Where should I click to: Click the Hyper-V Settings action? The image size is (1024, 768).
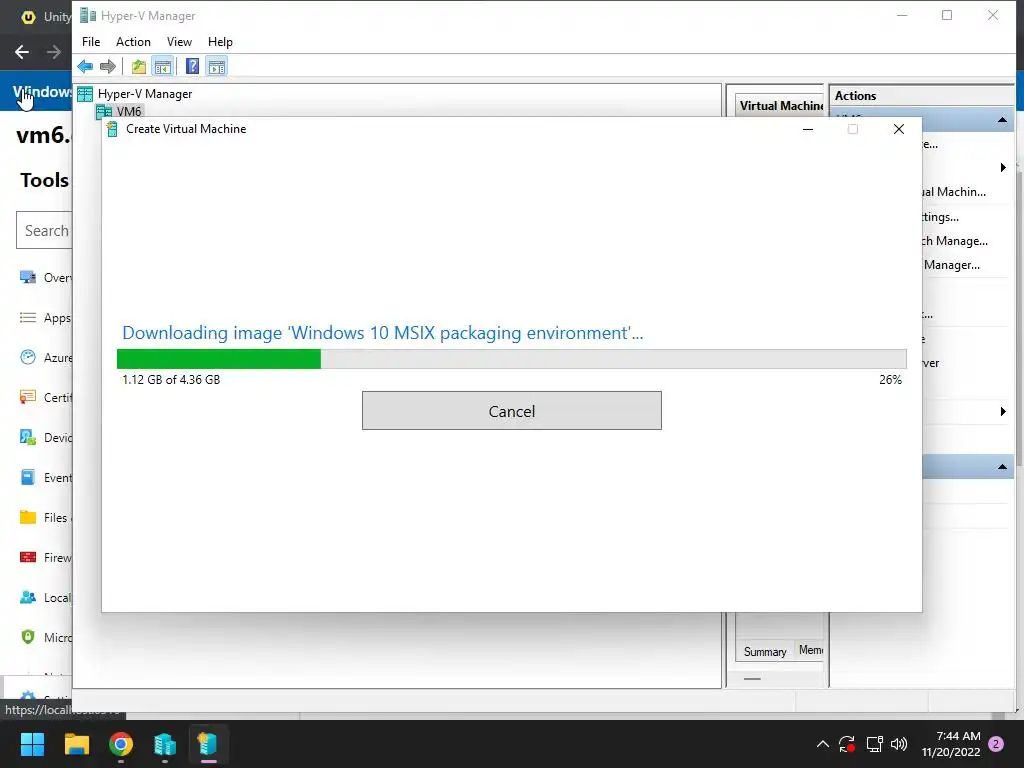pyautogui.click(x=940, y=217)
